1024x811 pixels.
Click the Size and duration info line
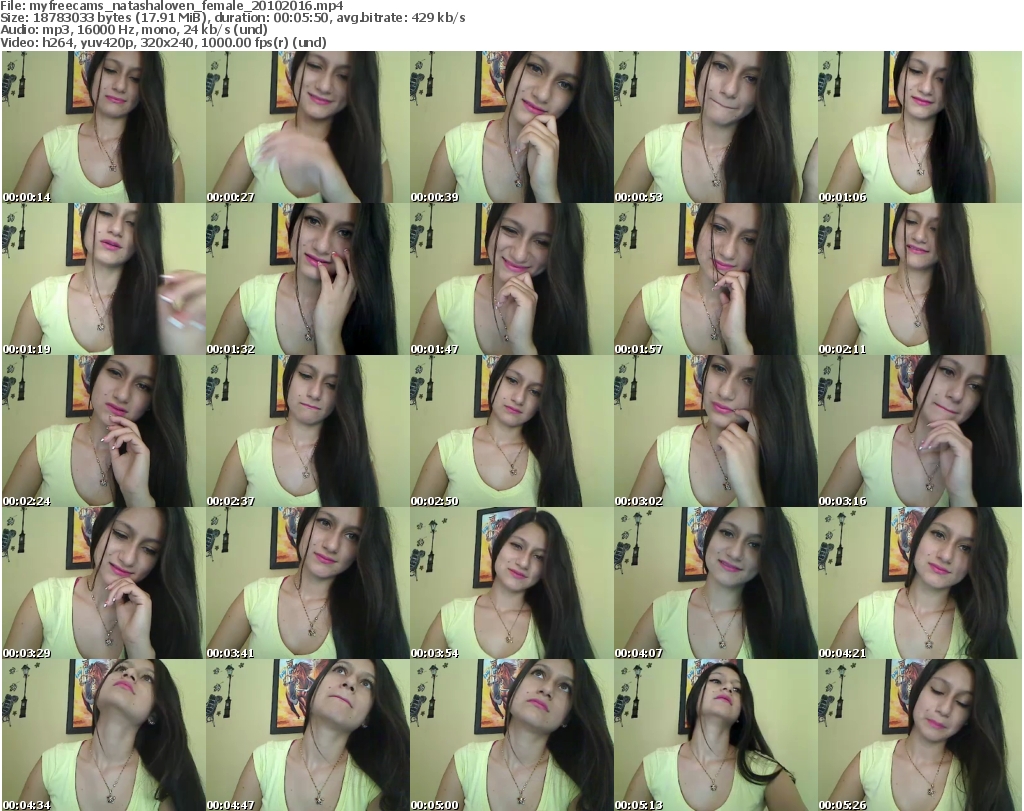click(x=232, y=18)
